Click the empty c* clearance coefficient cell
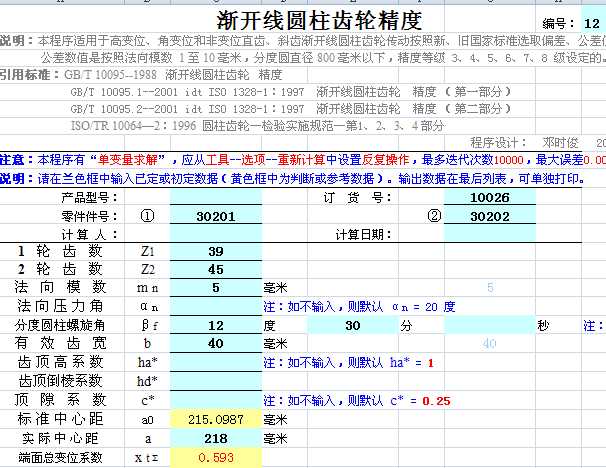The width and height of the screenshot is (606, 468). (216, 400)
